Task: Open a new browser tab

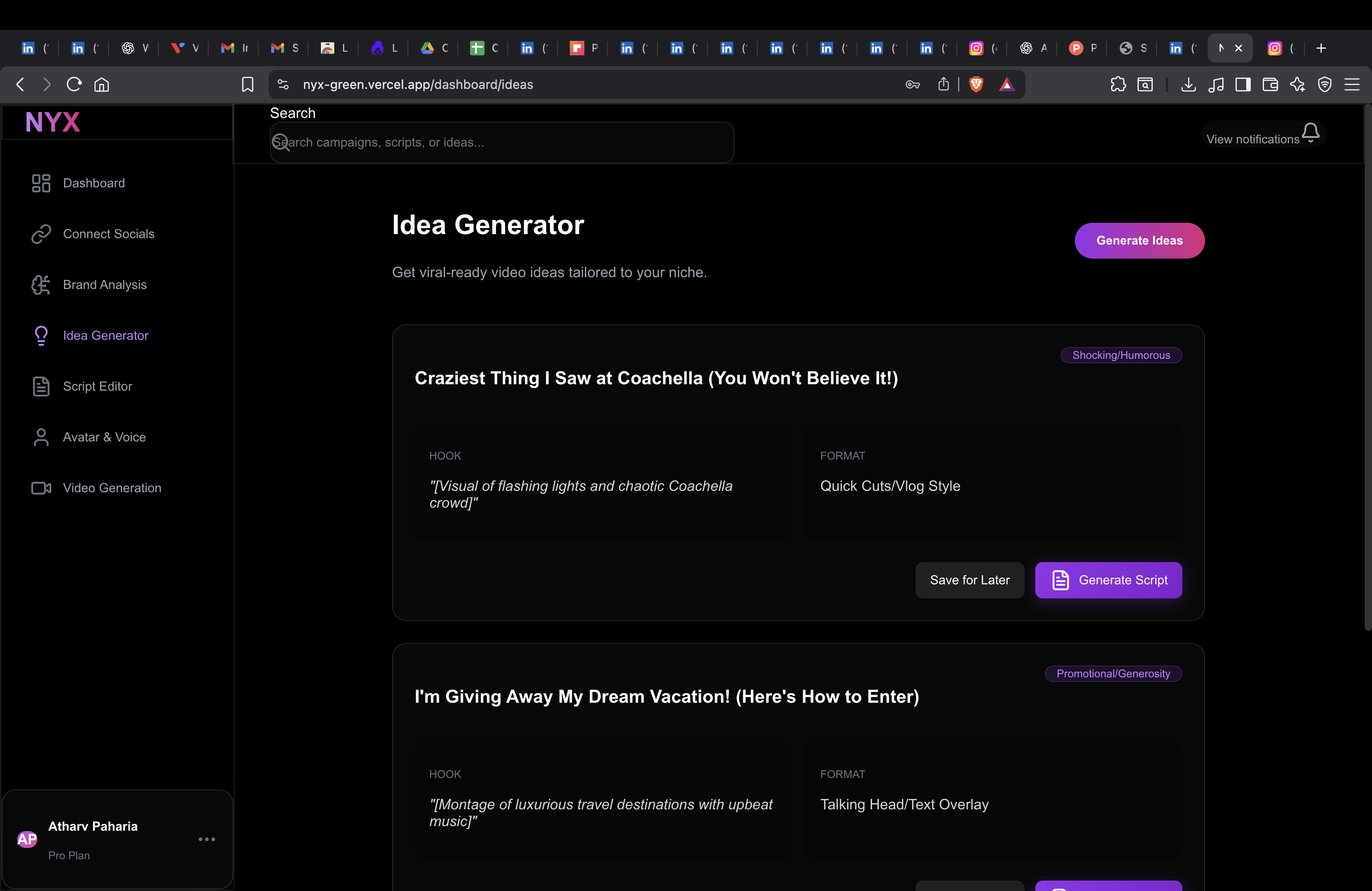Action: (x=1321, y=48)
